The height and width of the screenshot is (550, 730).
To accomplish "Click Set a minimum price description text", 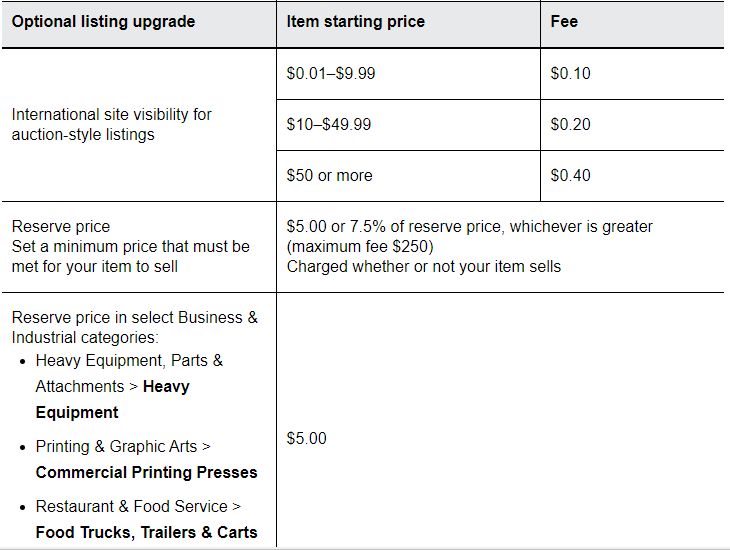I will tap(131, 257).
